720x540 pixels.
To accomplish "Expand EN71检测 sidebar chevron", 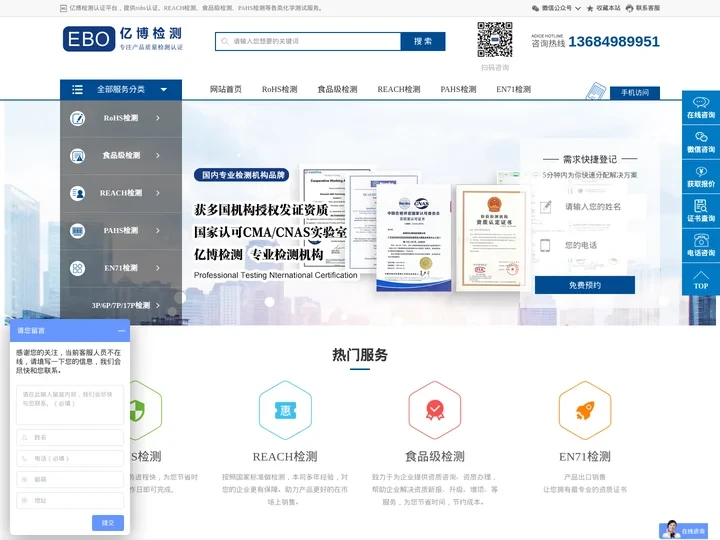I will pos(158,268).
